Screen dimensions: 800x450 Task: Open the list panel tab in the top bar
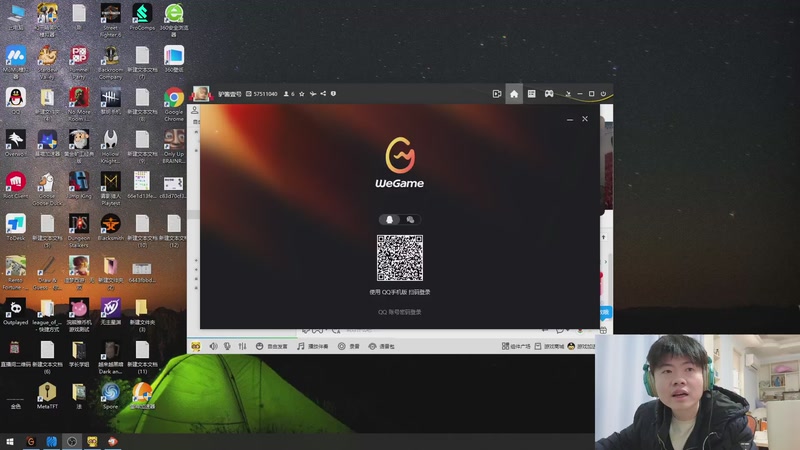pyautogui.click(x=531, y=94)
